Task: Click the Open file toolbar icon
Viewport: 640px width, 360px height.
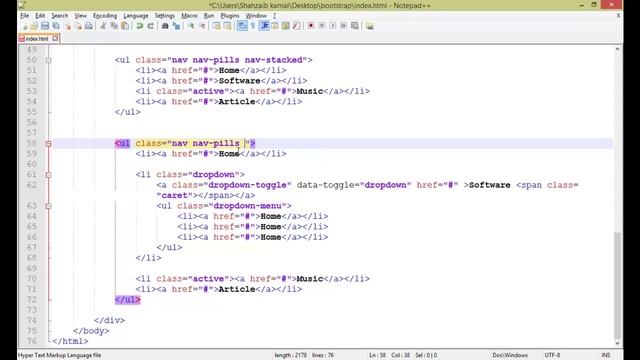Action: tap(34, 26)
